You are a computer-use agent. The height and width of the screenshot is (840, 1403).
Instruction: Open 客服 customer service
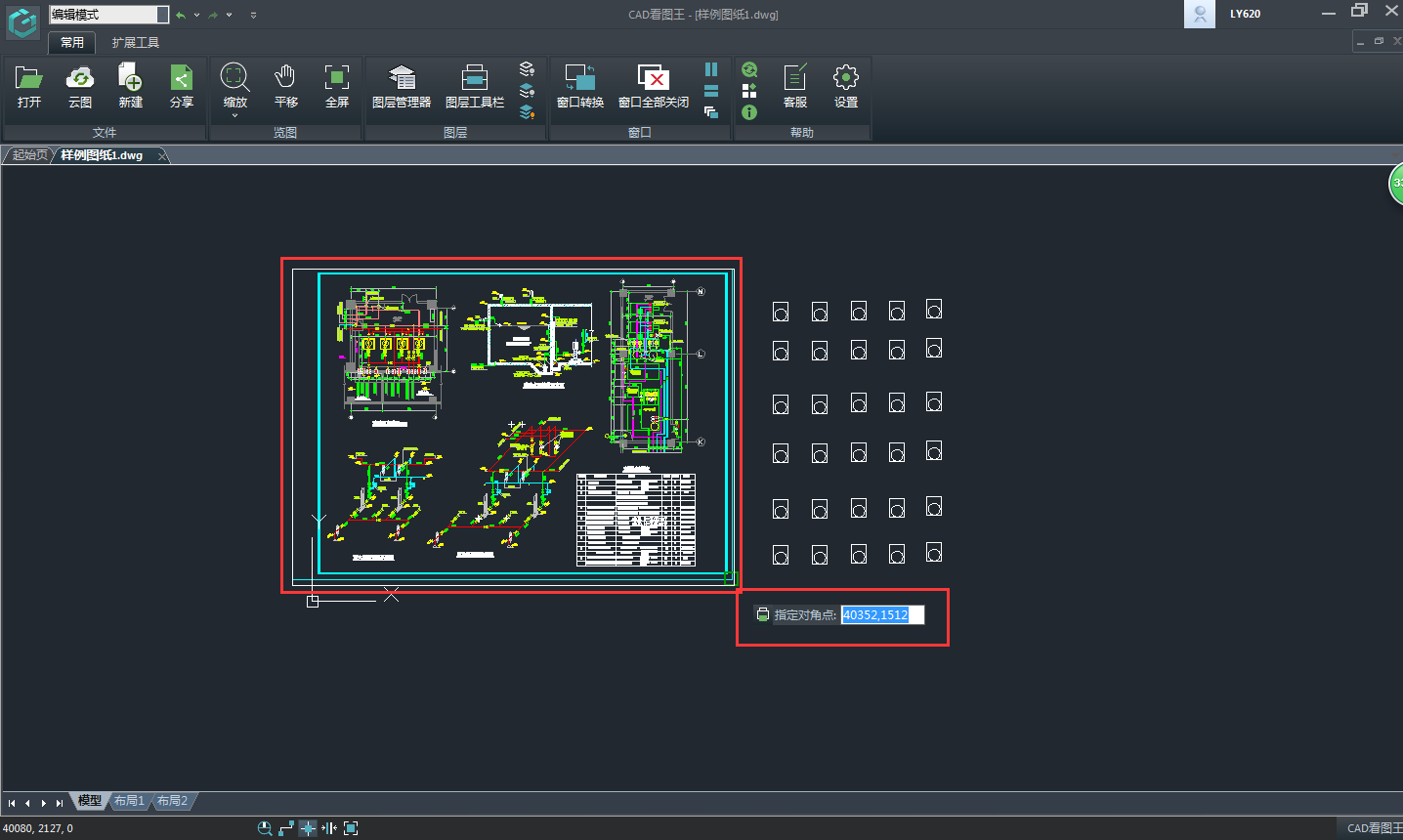pyautogui.click(x=795, y=86)
